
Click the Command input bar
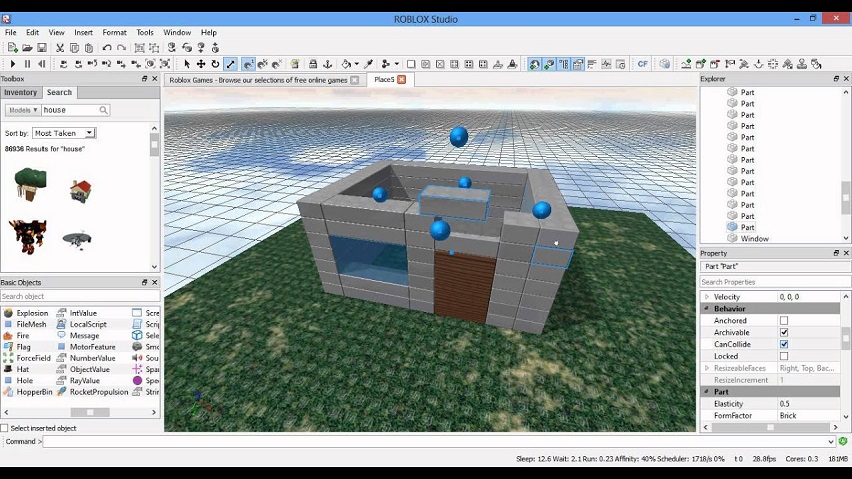click(x=439, y=442)
